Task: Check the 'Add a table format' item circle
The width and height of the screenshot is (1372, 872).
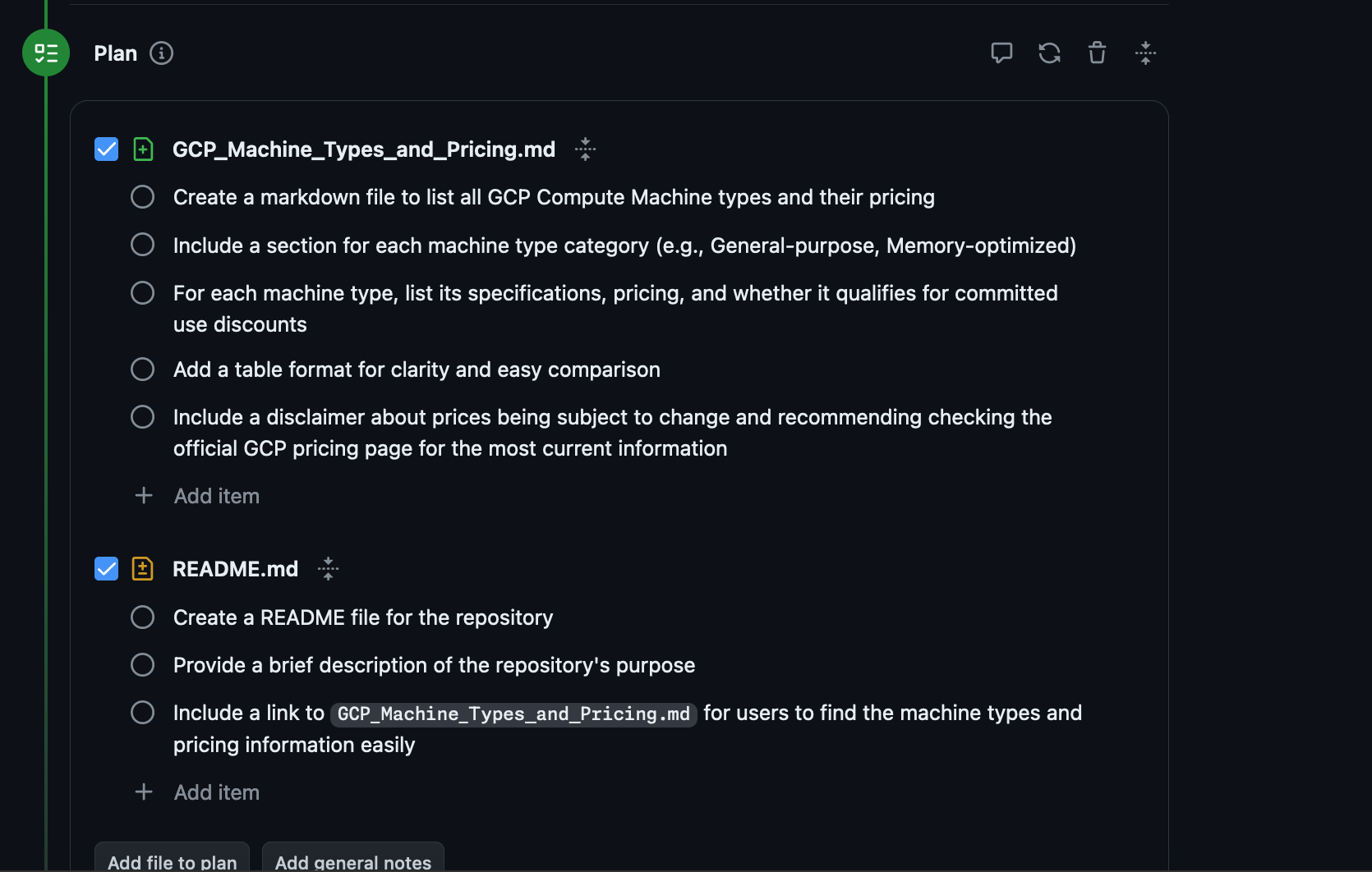Action: (142, 369)
